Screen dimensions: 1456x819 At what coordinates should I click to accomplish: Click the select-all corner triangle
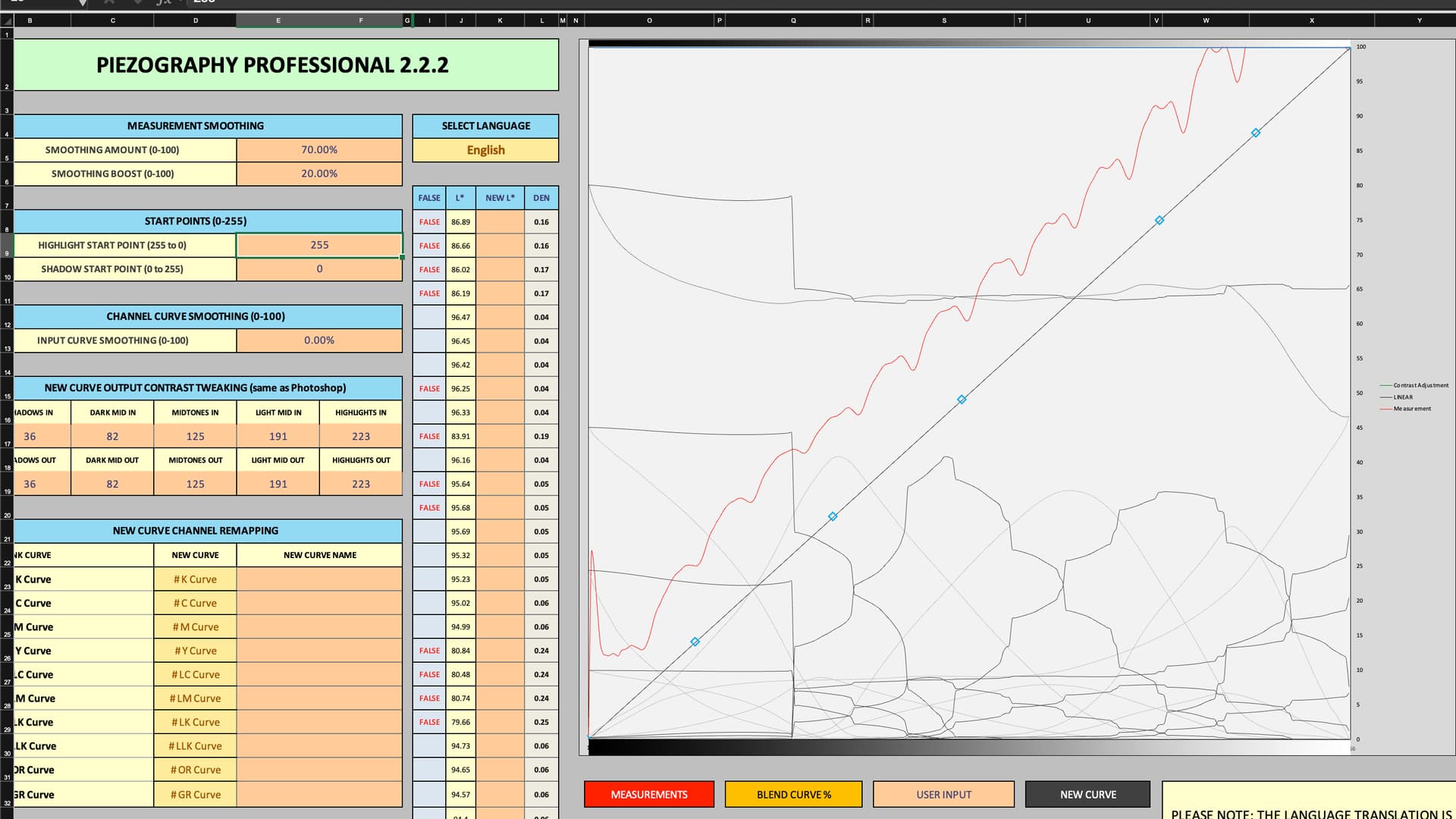tap(7, 20)
